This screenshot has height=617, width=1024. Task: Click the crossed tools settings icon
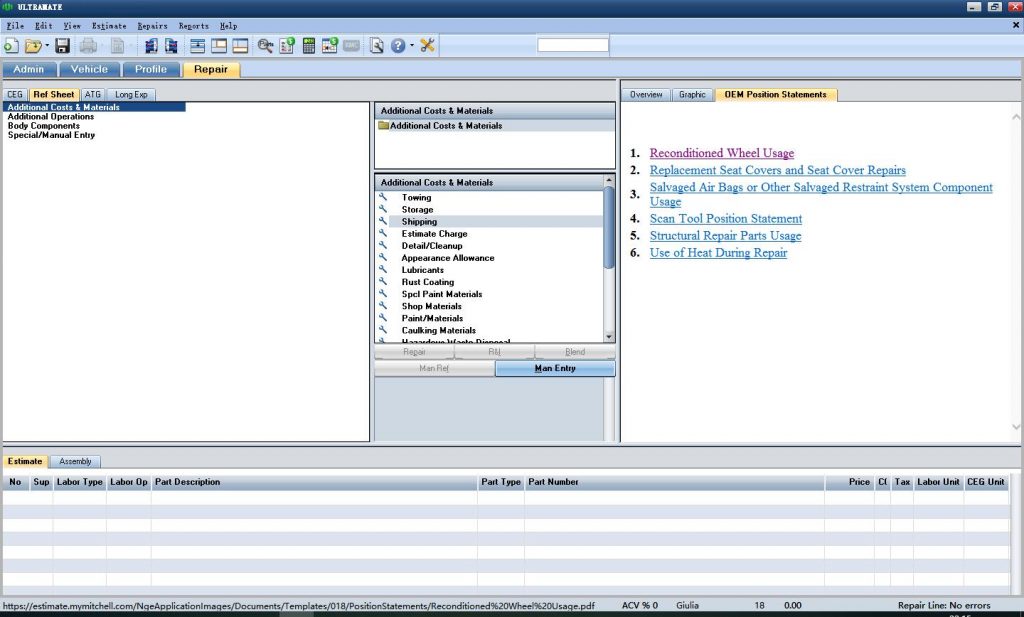[427, 46]
